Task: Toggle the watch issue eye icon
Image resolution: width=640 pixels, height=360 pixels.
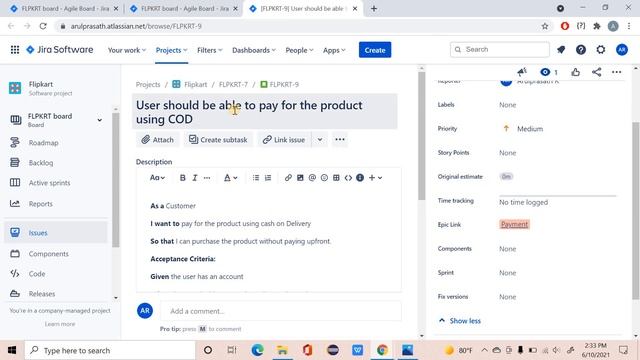Action: (545, 72)
